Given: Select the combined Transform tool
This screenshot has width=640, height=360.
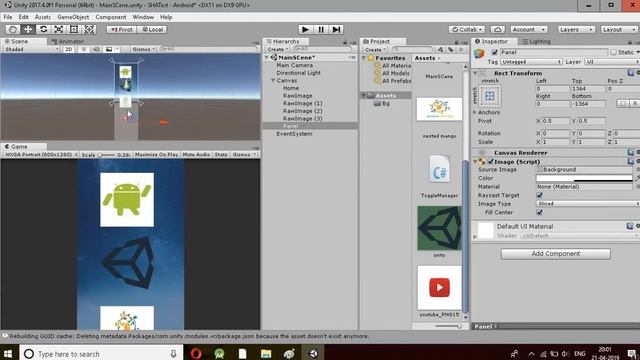Looking at the screenshot, I should (89, 29).
